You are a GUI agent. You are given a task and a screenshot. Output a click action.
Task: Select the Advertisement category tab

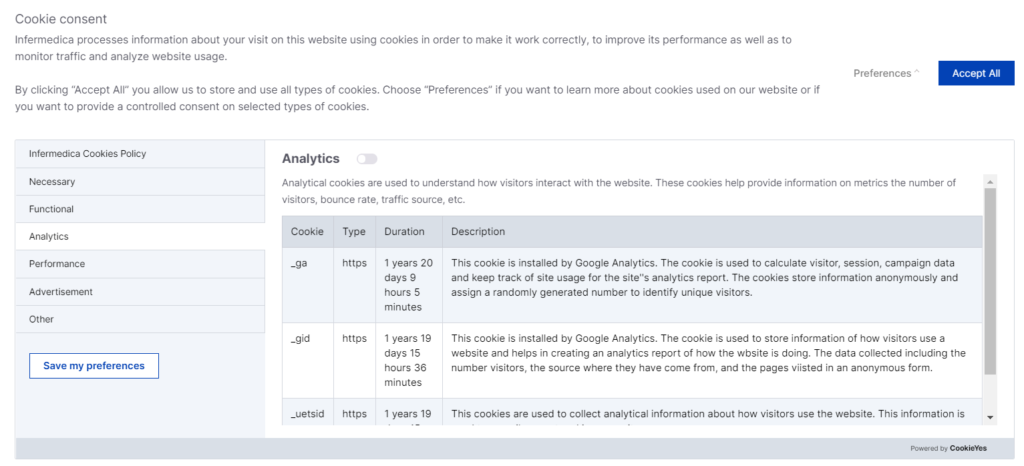[x=140, y=292]
